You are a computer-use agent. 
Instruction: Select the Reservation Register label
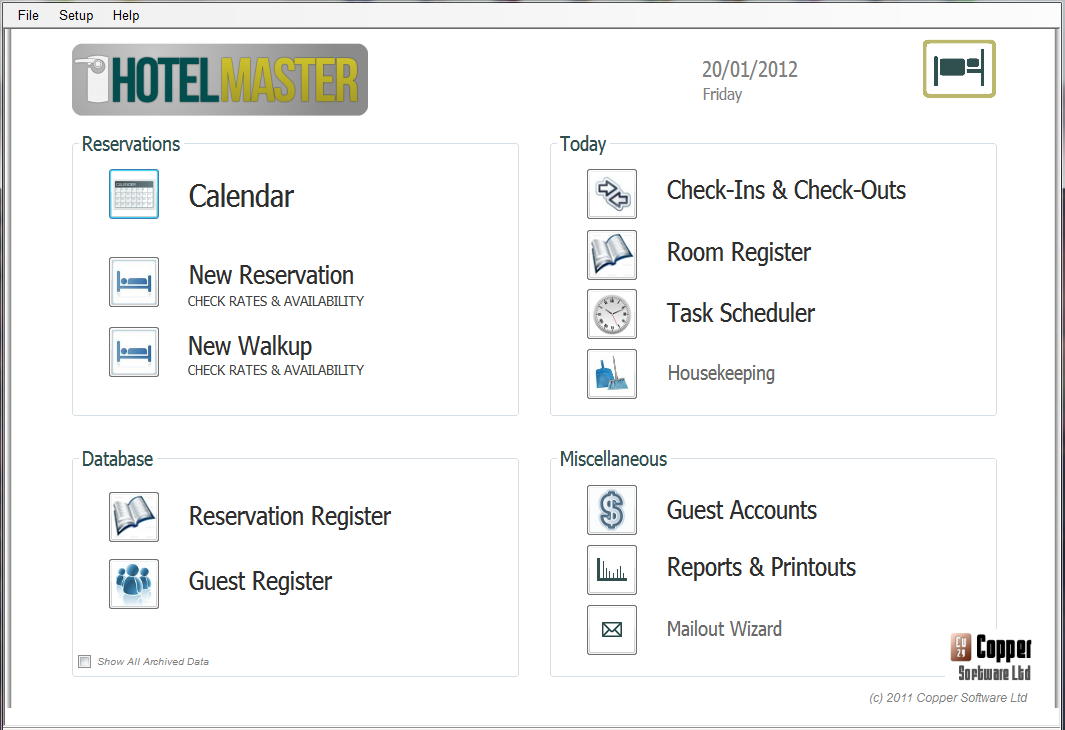click(x=290, y=516)
